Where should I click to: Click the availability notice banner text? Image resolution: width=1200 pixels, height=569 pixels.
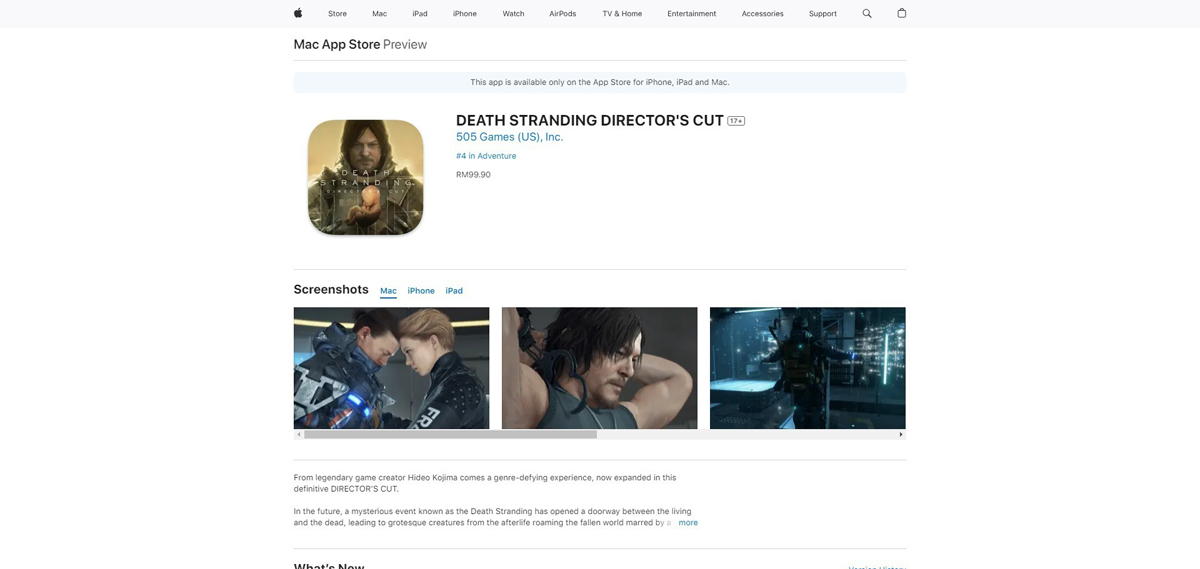click(x=600, y=82)
